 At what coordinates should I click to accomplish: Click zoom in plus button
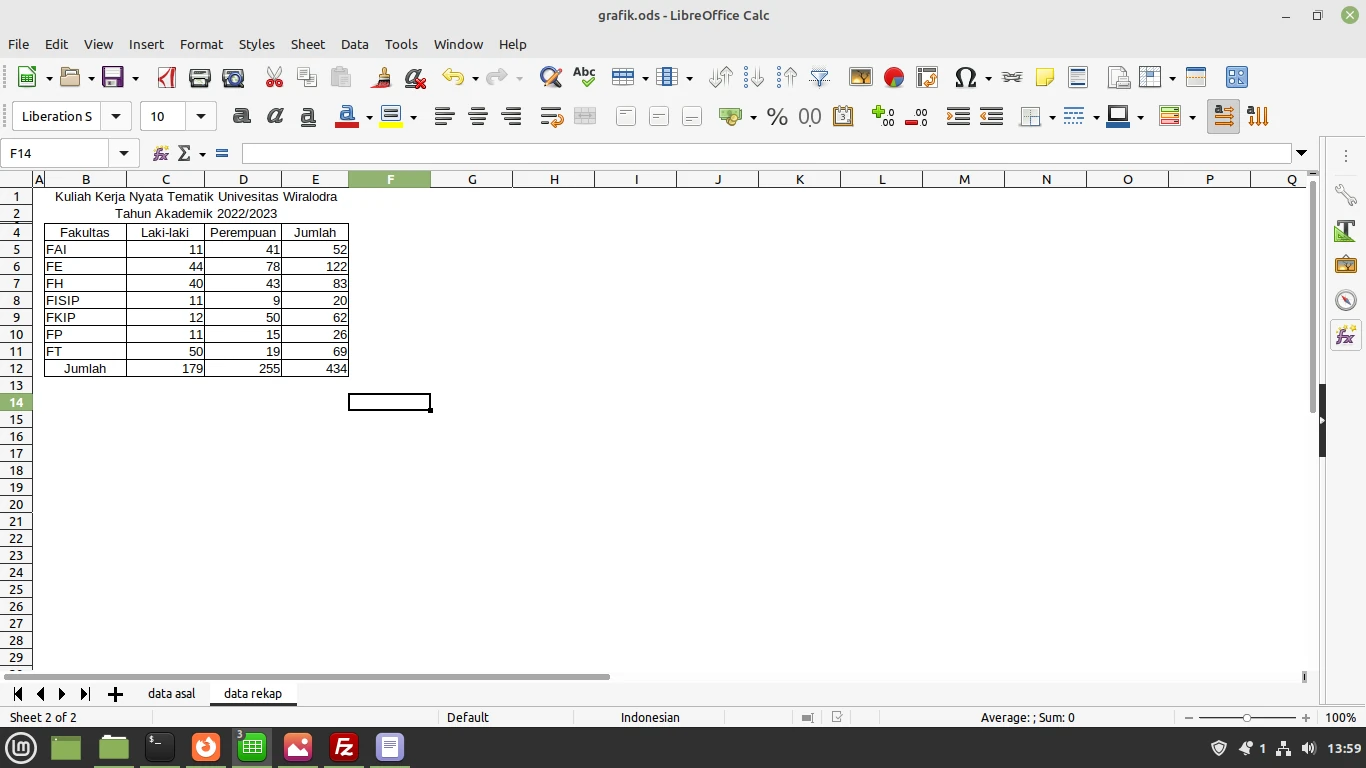coord(1306,718)
